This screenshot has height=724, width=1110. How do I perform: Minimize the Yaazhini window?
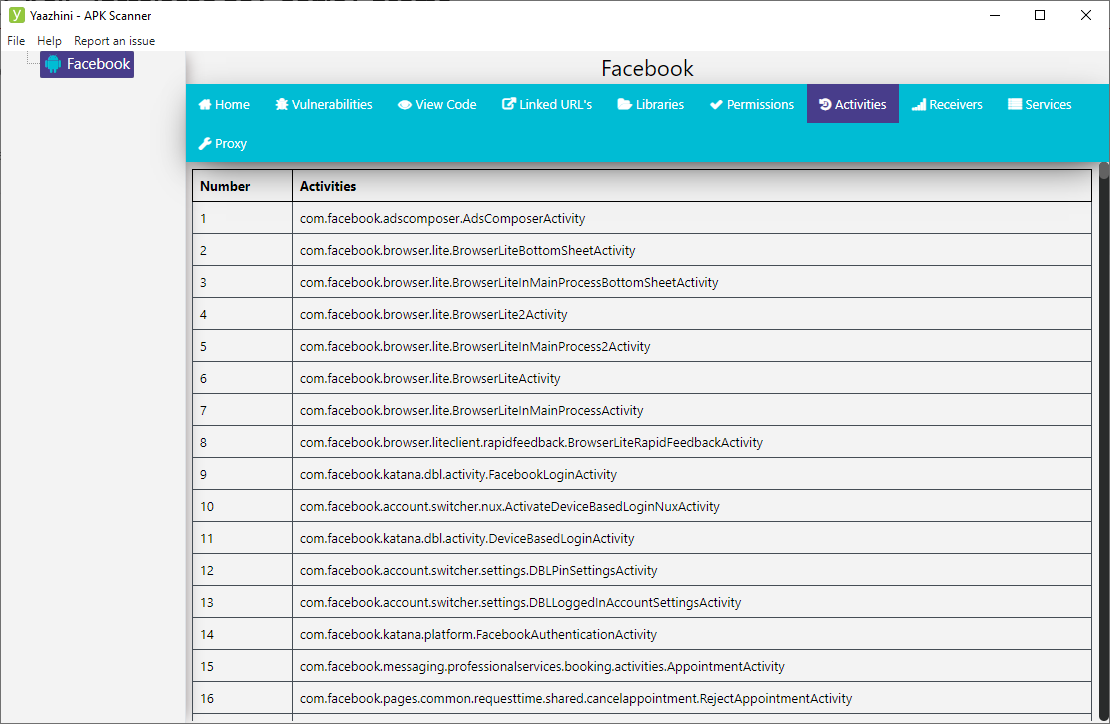click(995, 15)
